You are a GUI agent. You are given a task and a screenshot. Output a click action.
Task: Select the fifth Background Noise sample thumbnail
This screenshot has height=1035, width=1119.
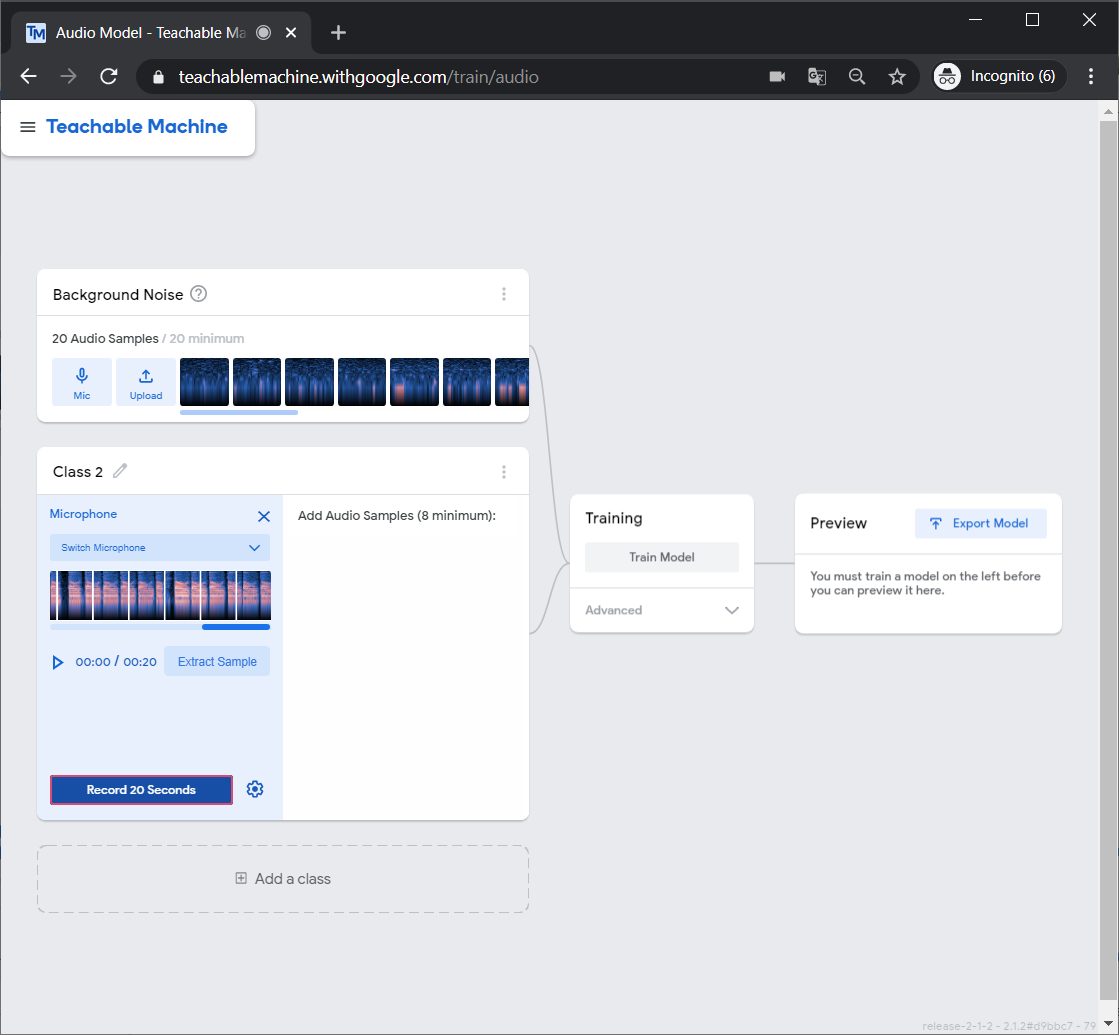415,382
